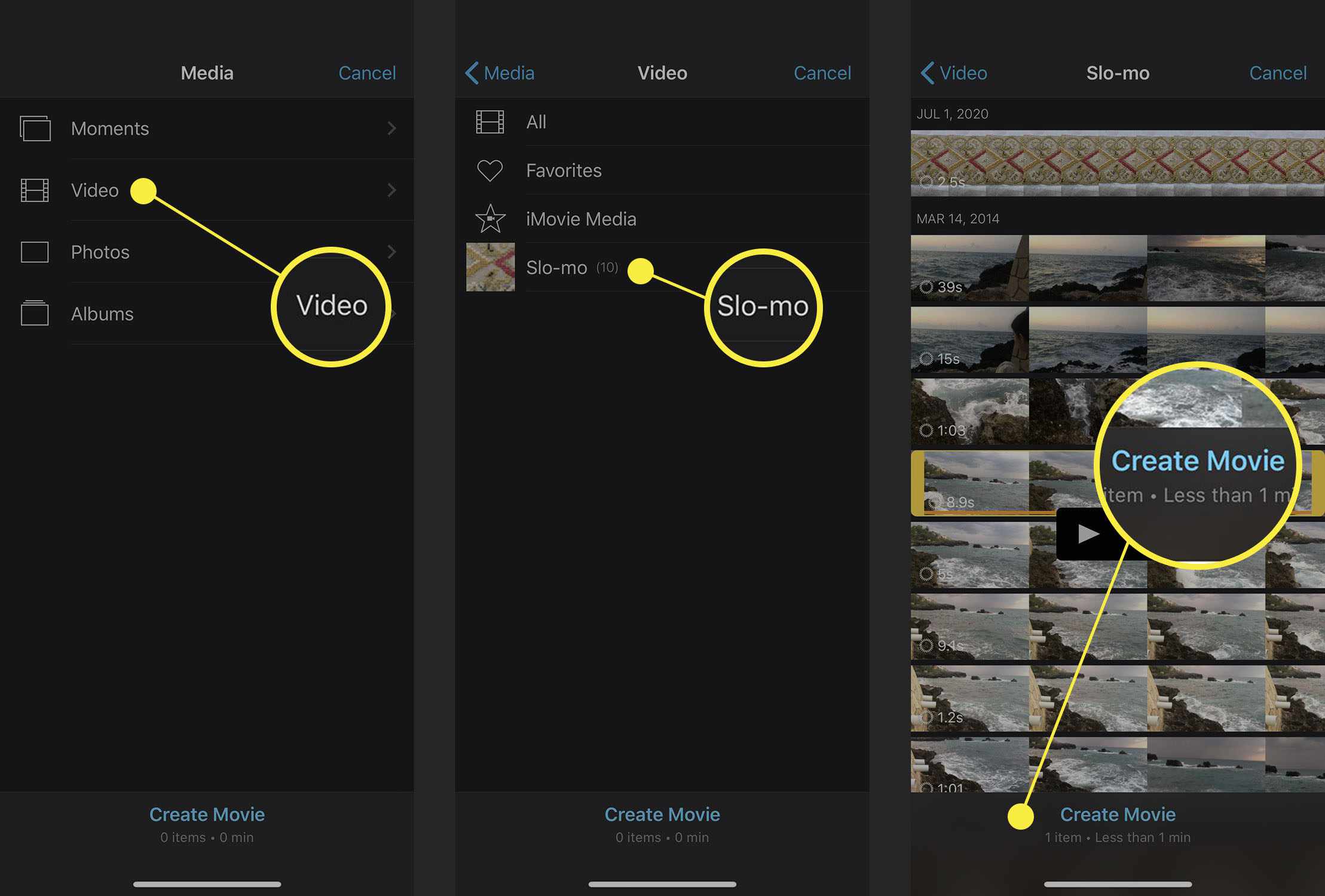Open Photos in the Media list
This screenshot has height=896, width=1325.
pos(207,251)
